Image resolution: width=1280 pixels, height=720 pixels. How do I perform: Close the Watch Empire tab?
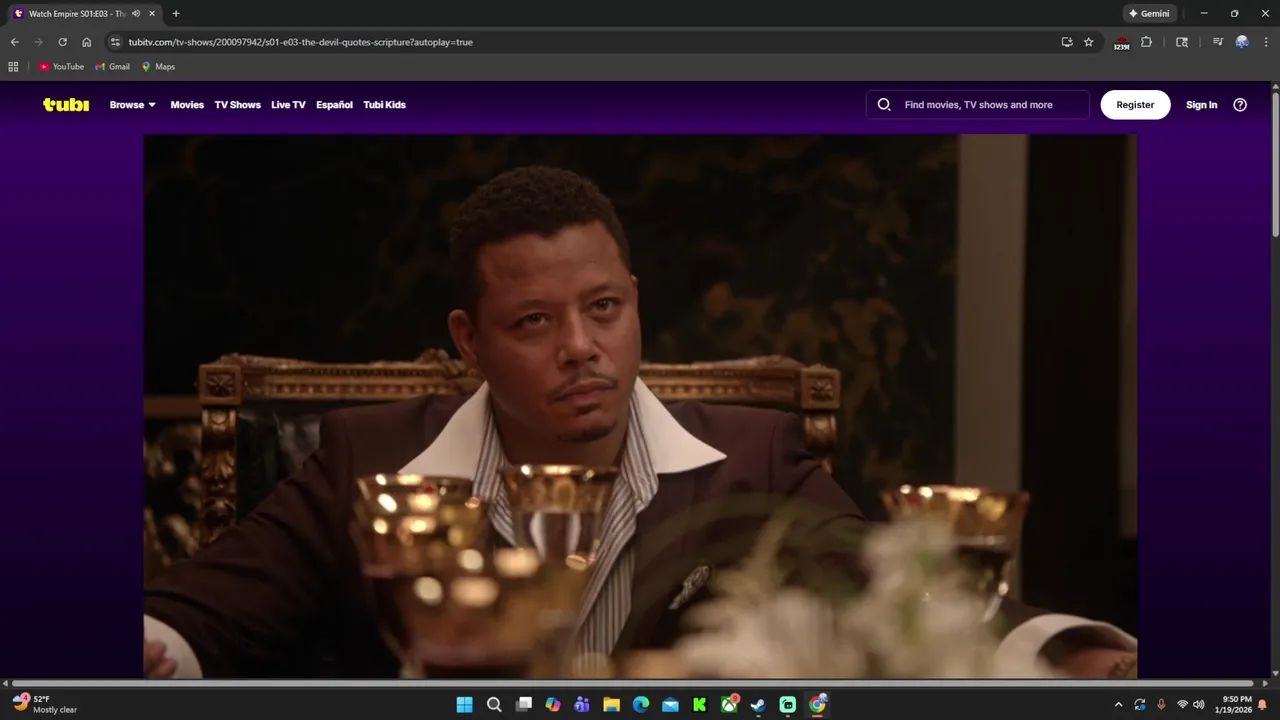(152, 14)
